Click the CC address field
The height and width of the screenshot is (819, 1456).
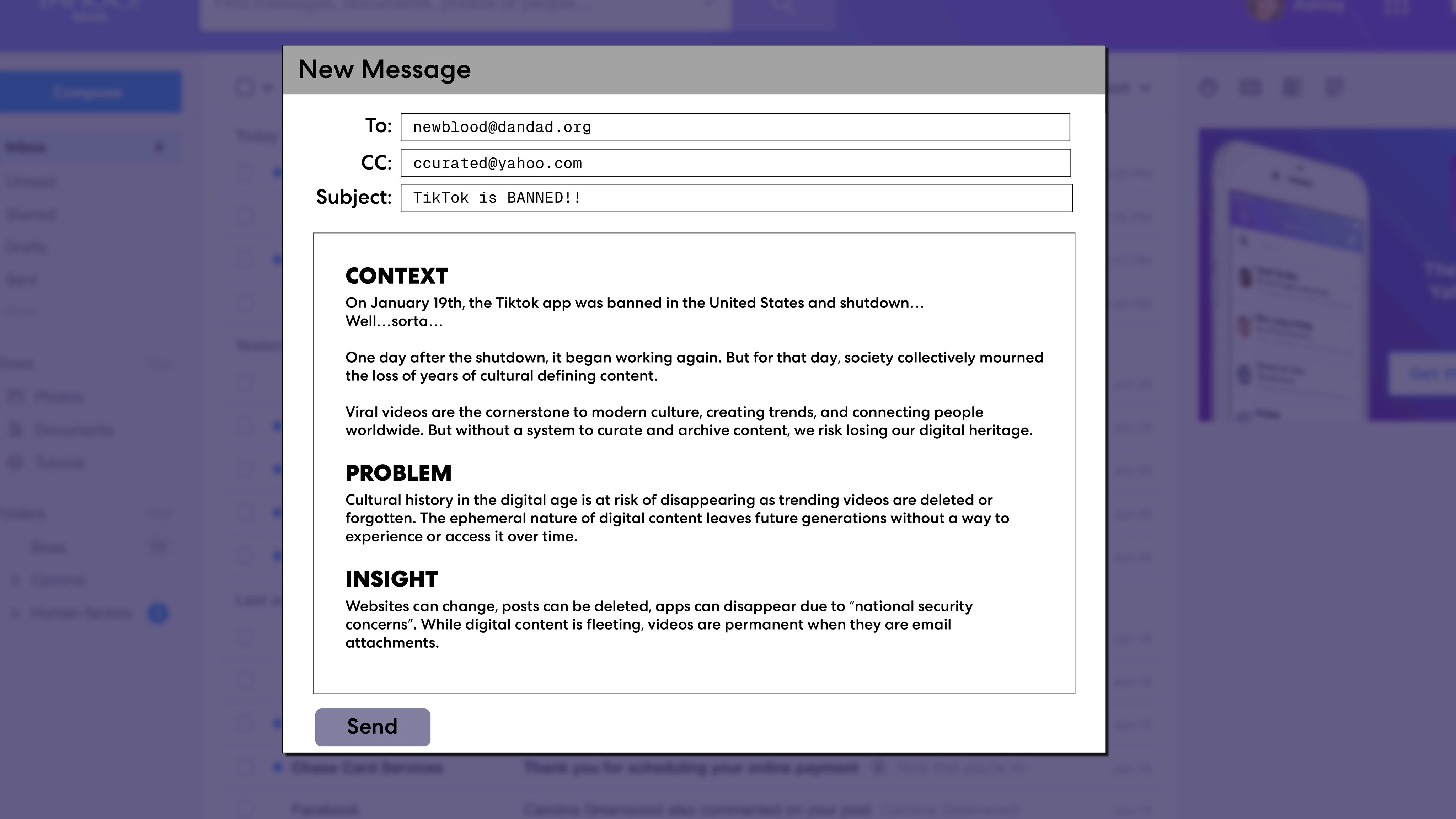(735, 164)
